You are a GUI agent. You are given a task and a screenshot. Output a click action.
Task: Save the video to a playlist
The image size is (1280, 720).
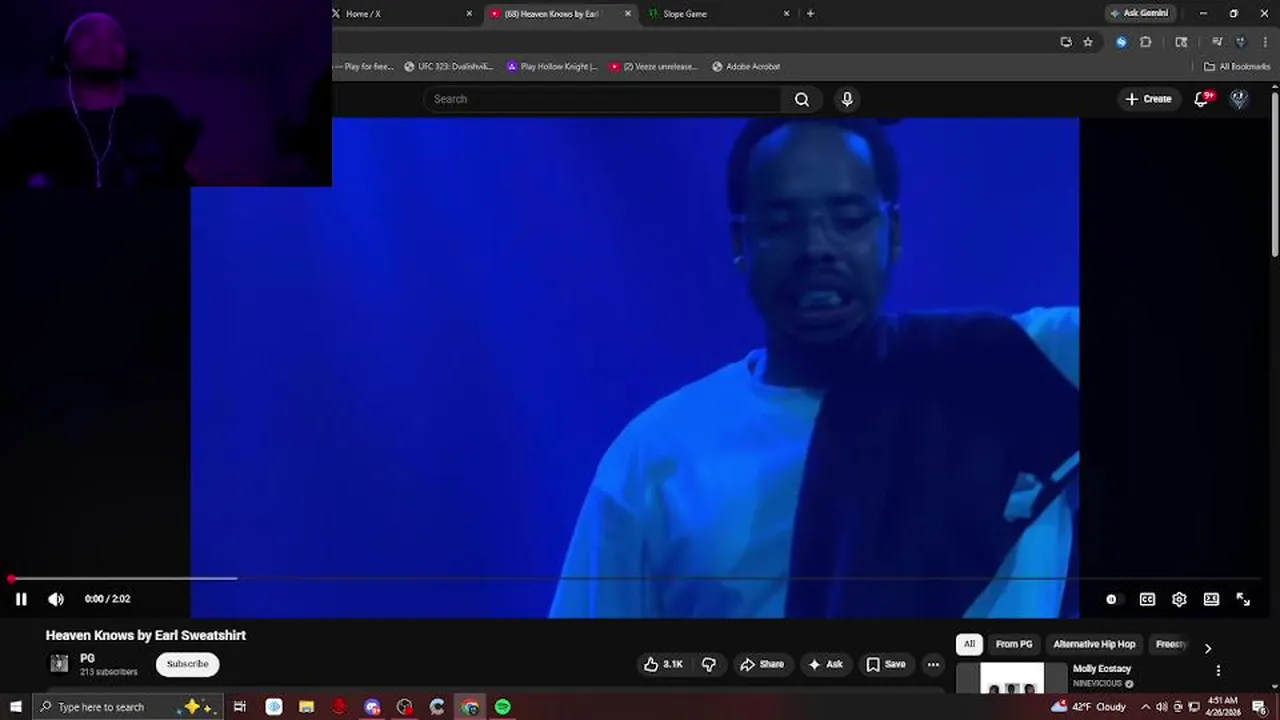pyautogui.click(x=886, y=664)
